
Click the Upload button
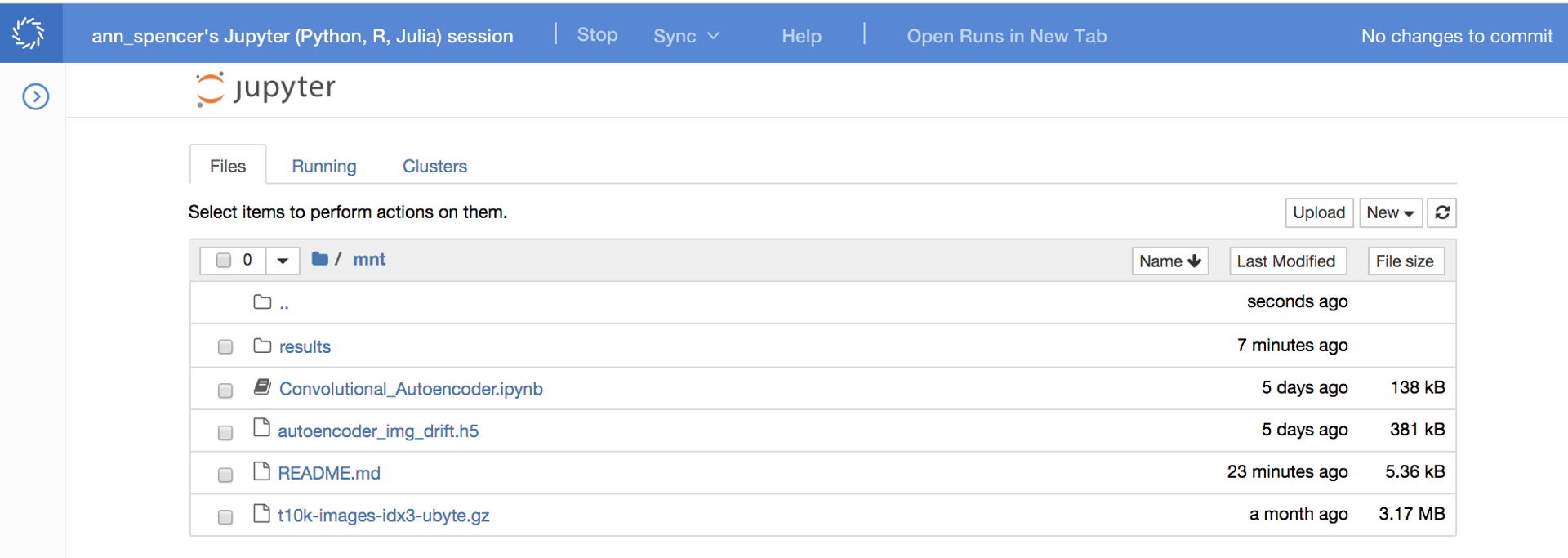(x=1319, y=212)
